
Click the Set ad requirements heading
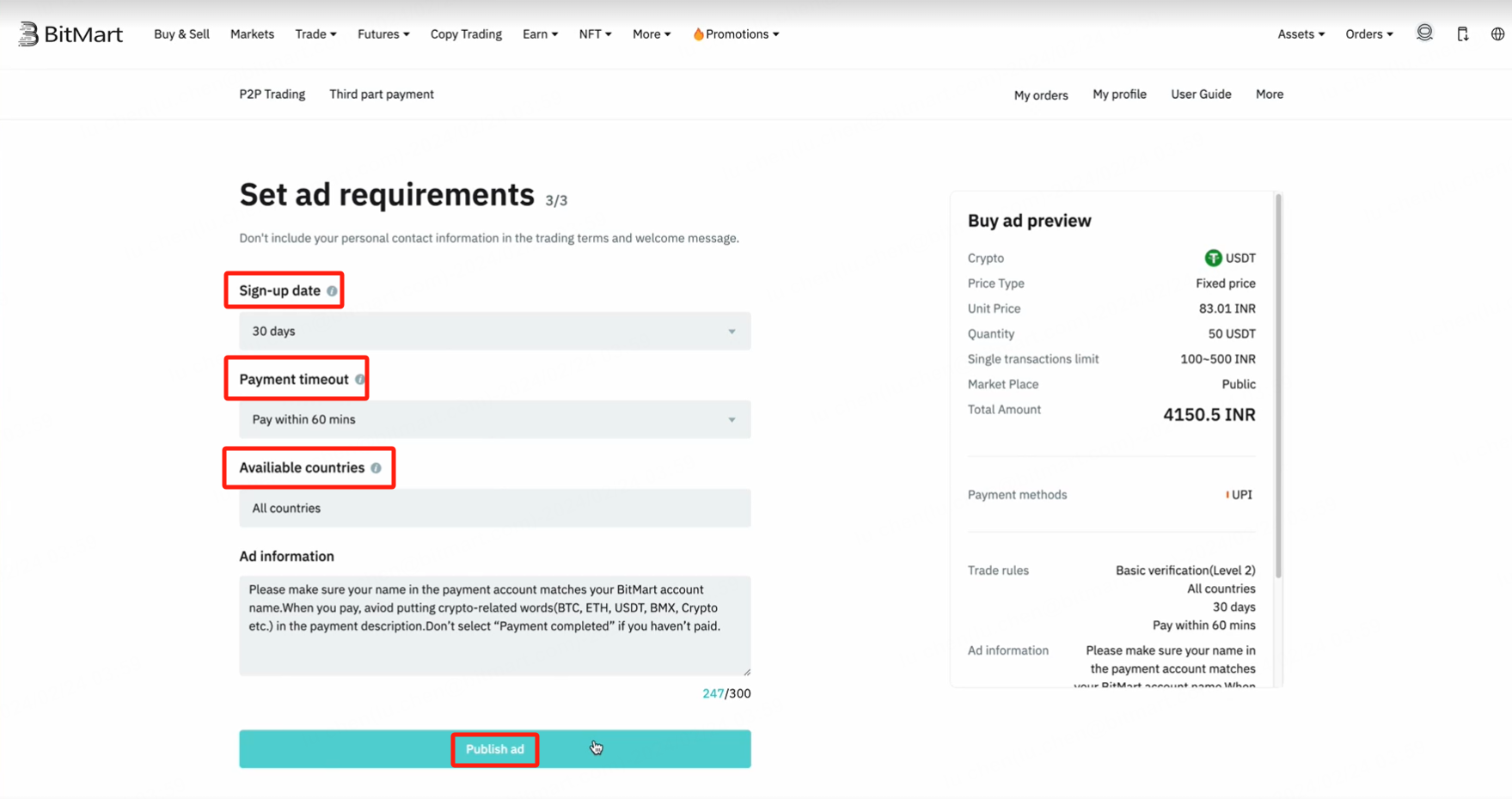[387, 195]
